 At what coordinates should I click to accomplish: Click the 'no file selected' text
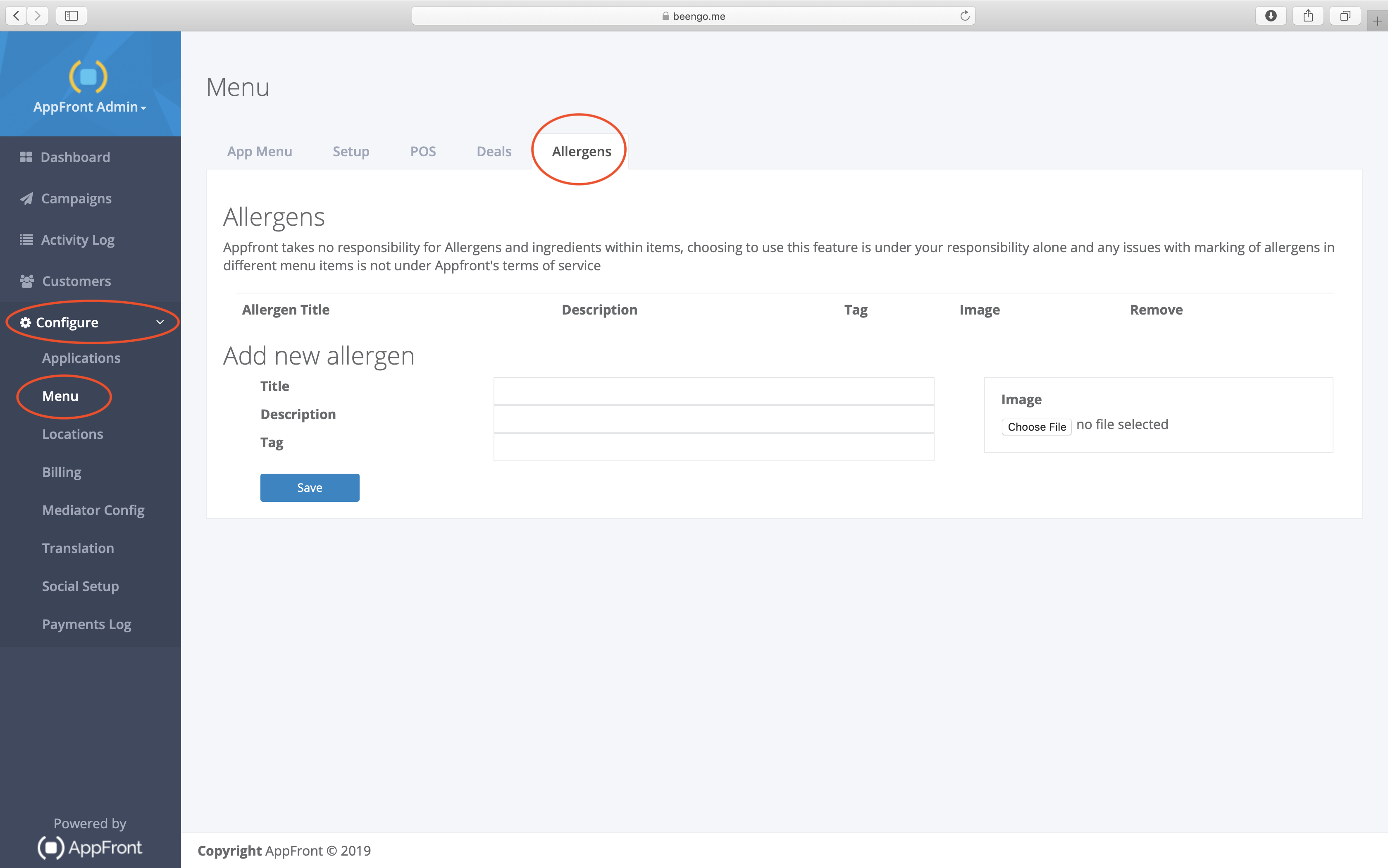1122,424
